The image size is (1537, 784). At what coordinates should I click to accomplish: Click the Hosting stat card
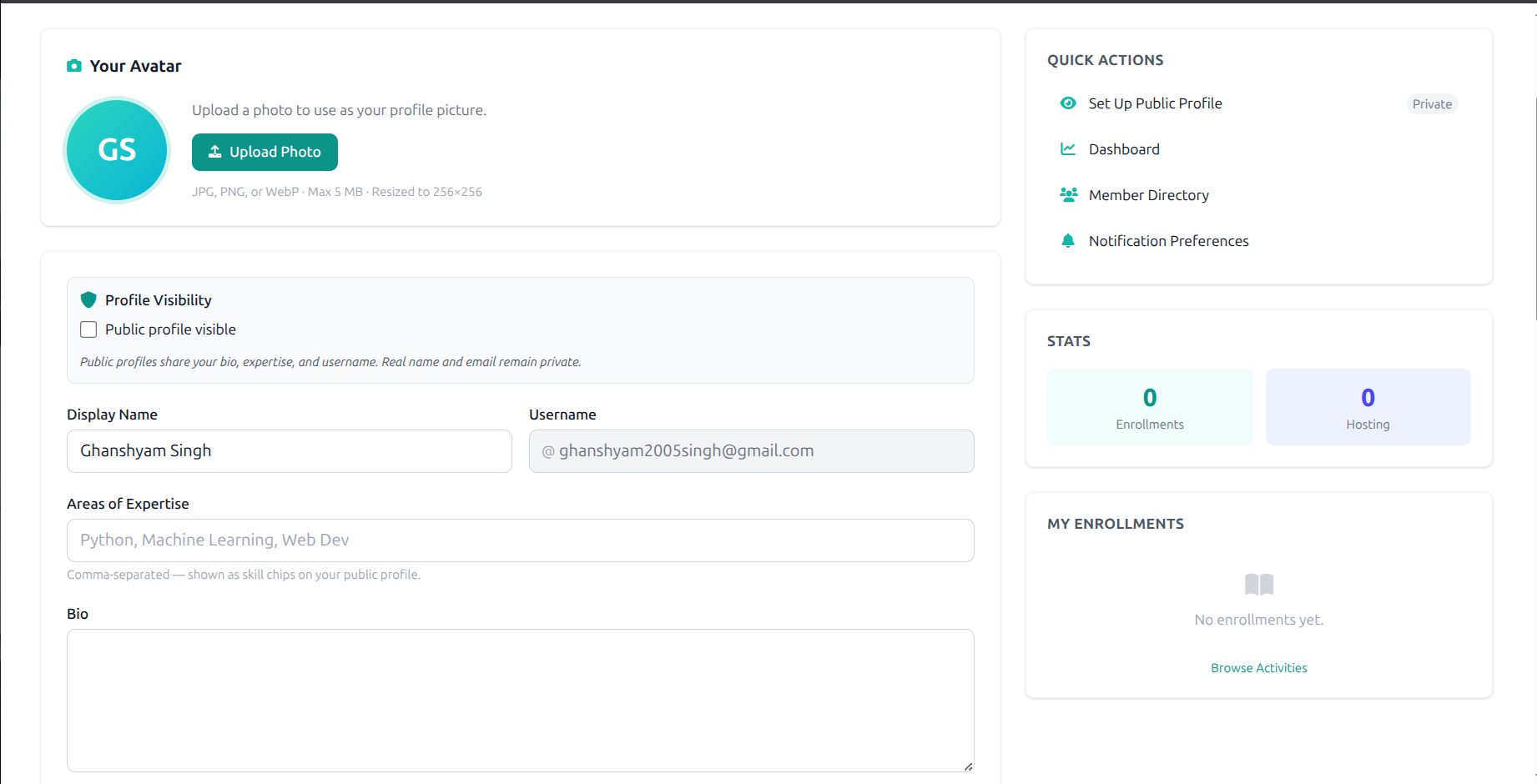(x=1368, y=407)
